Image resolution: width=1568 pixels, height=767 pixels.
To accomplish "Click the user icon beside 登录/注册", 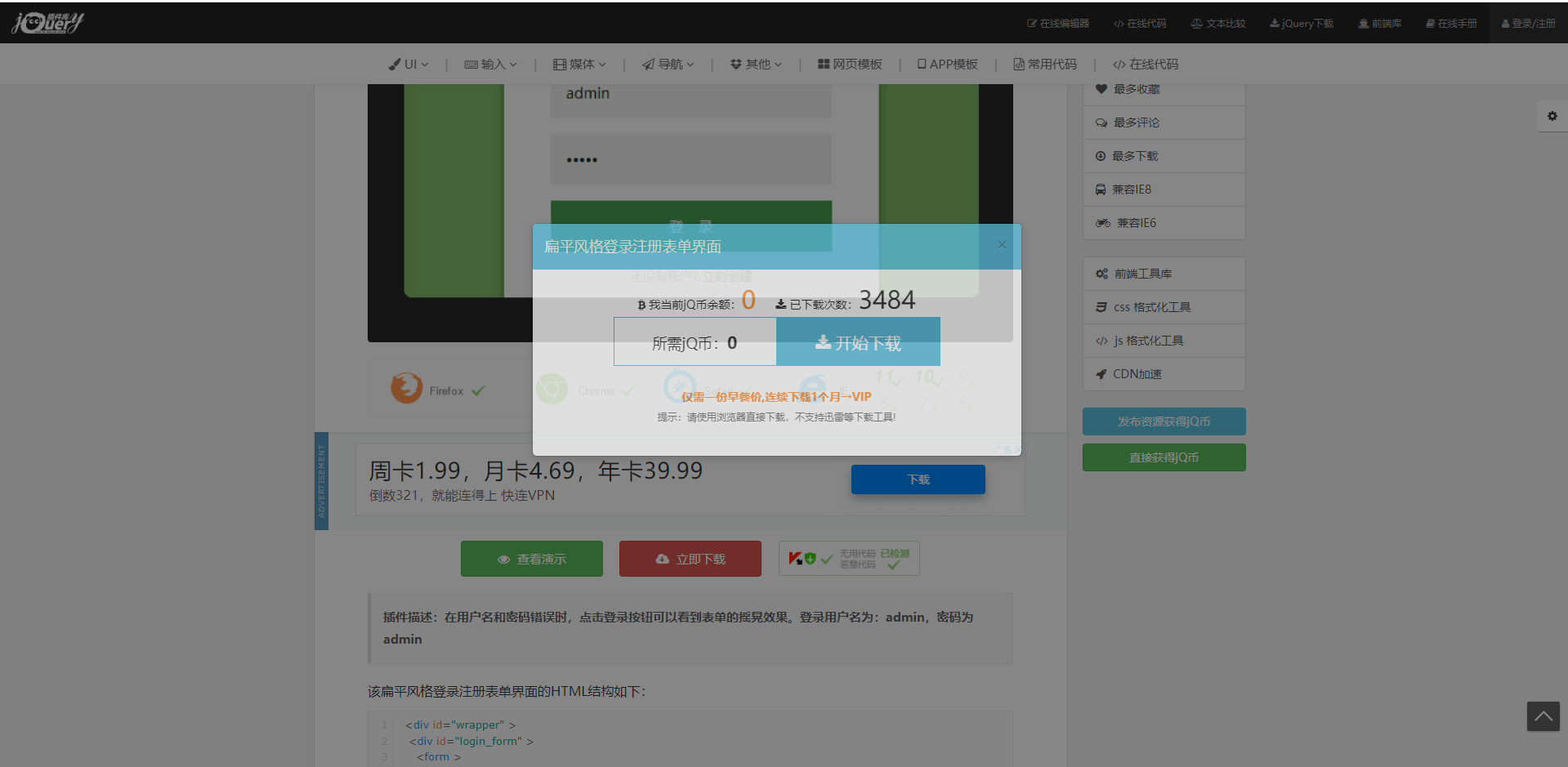I will point(1505,24).
